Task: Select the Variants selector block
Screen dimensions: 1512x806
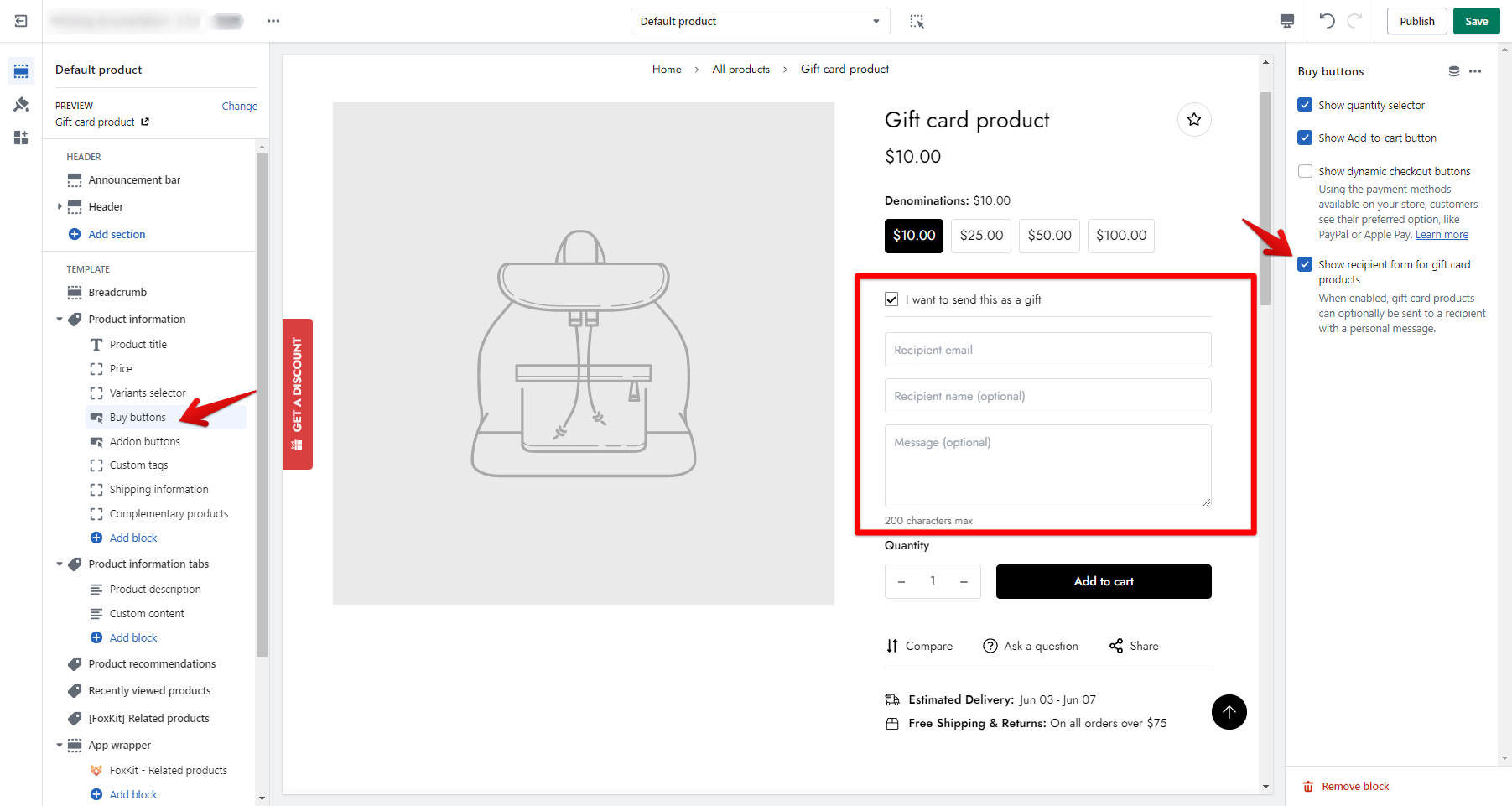Action: (148, 393)
